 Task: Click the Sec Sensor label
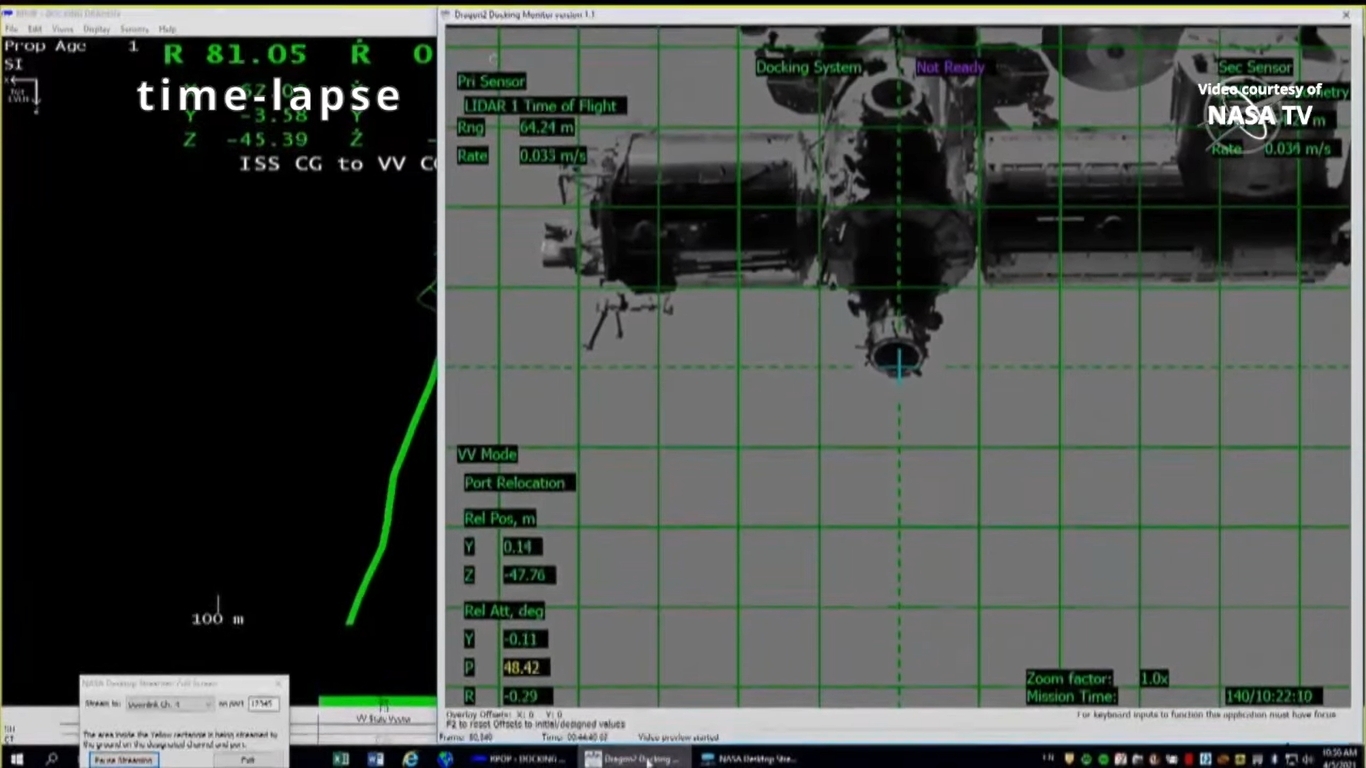(1255, 67)
